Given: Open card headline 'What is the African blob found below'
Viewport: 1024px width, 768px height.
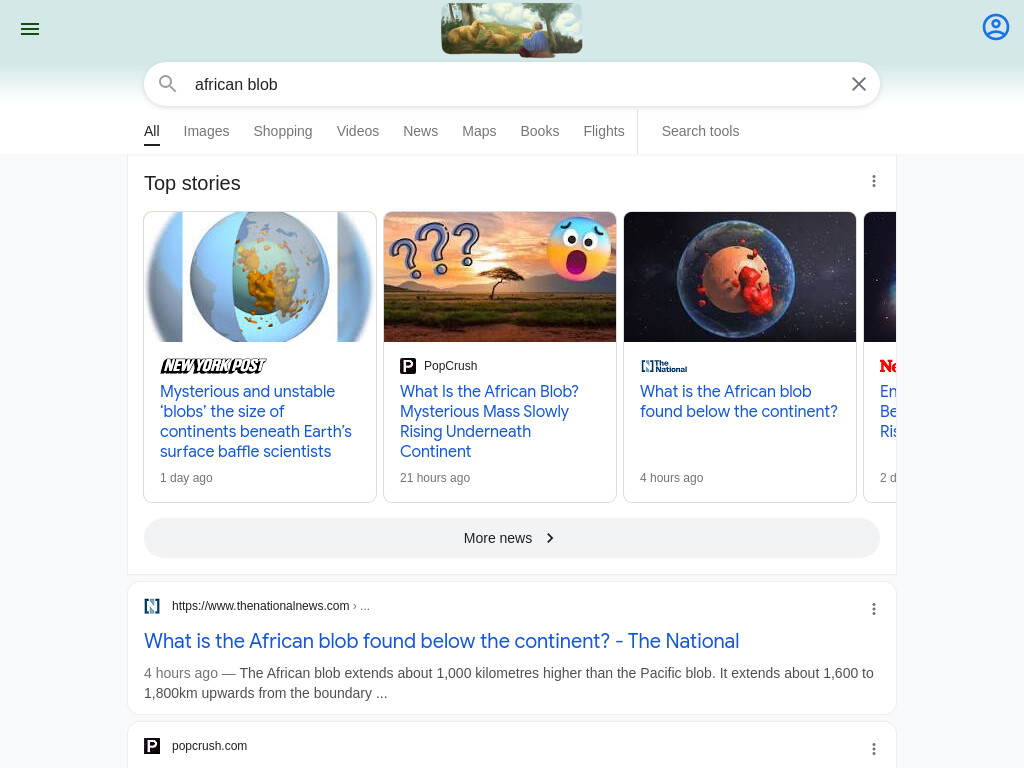Looking at the screenshot, I should click(739, 401).
